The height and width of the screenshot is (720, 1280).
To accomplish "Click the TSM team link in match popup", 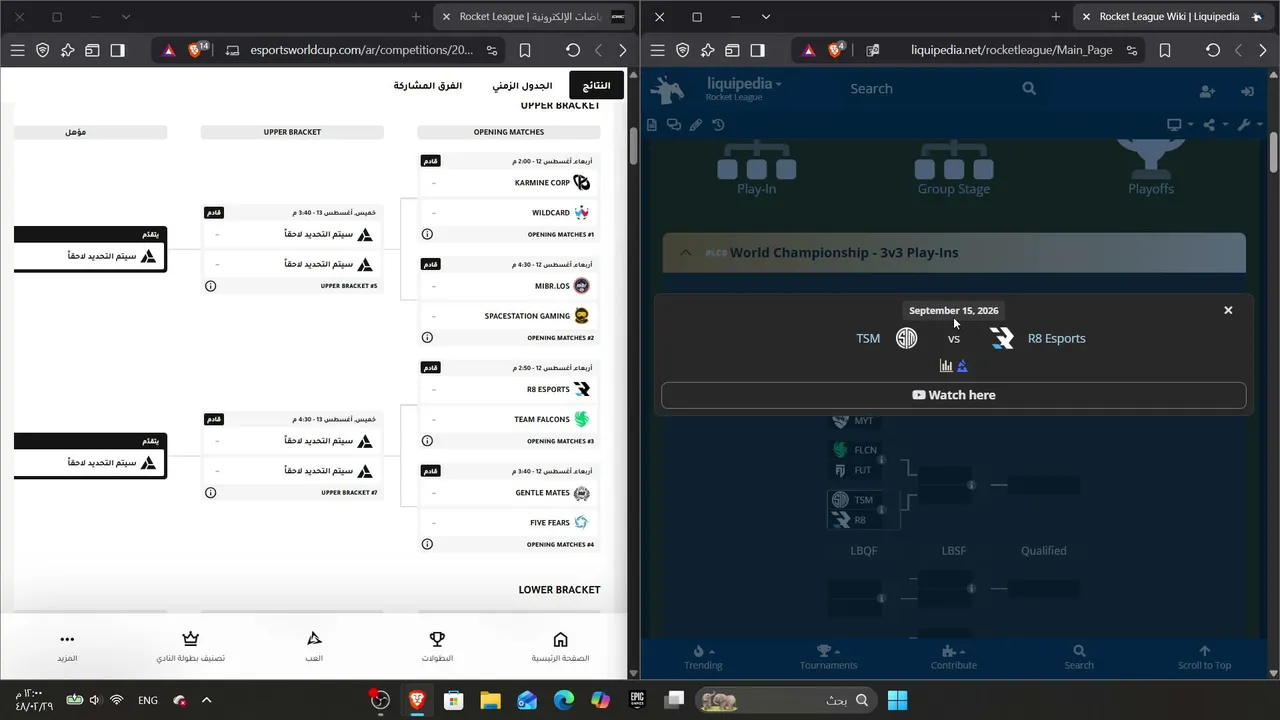I will [x=868, y=338].
